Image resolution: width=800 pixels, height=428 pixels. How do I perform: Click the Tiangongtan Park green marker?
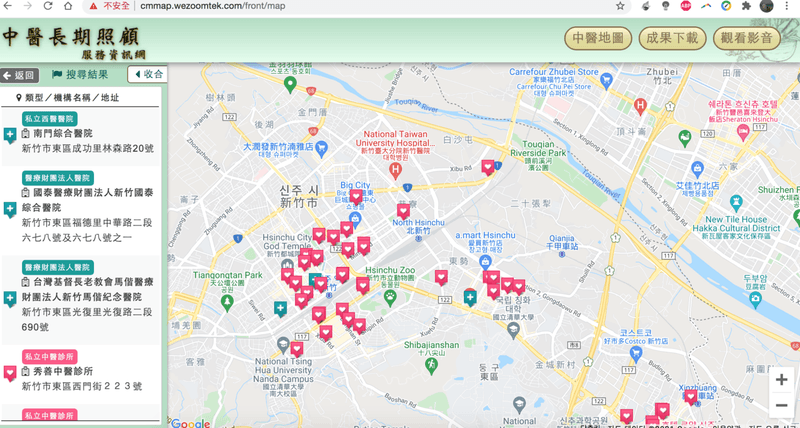click(x=227, y=304)
